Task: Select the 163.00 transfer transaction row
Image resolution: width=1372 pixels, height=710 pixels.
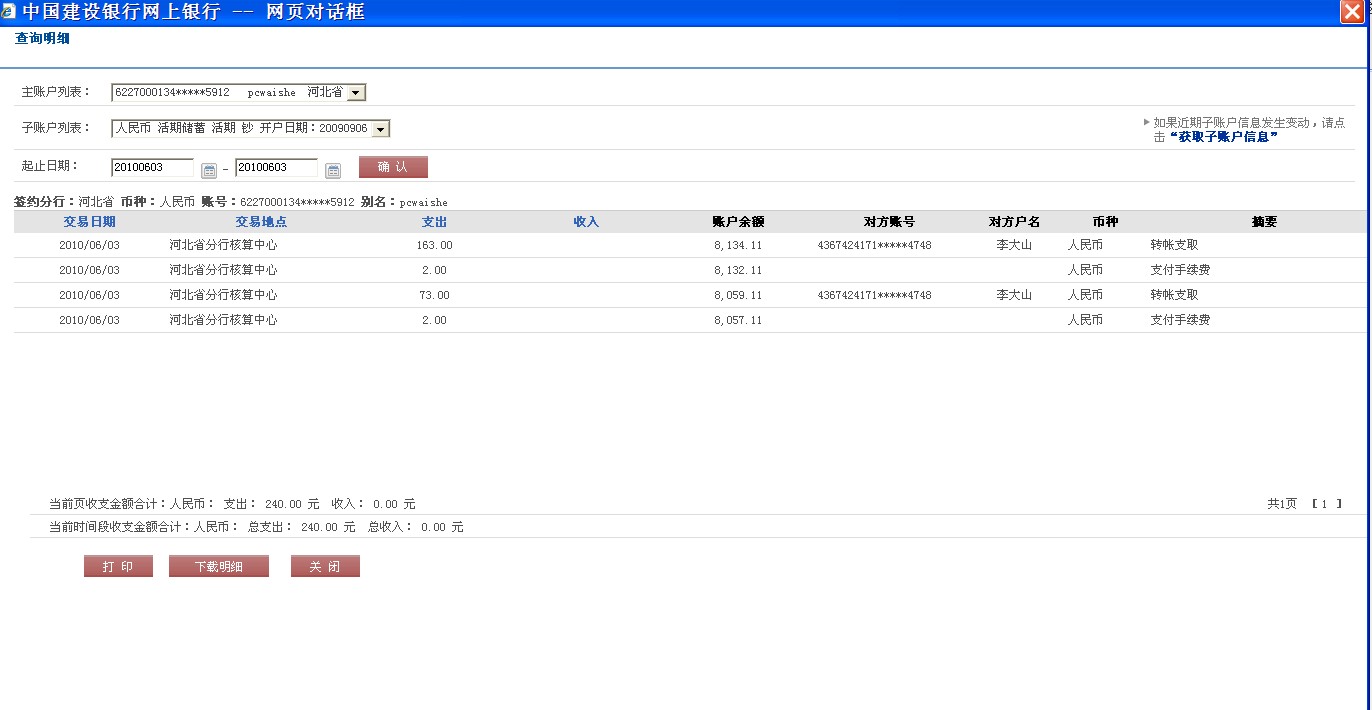Action: coord(434,245)
